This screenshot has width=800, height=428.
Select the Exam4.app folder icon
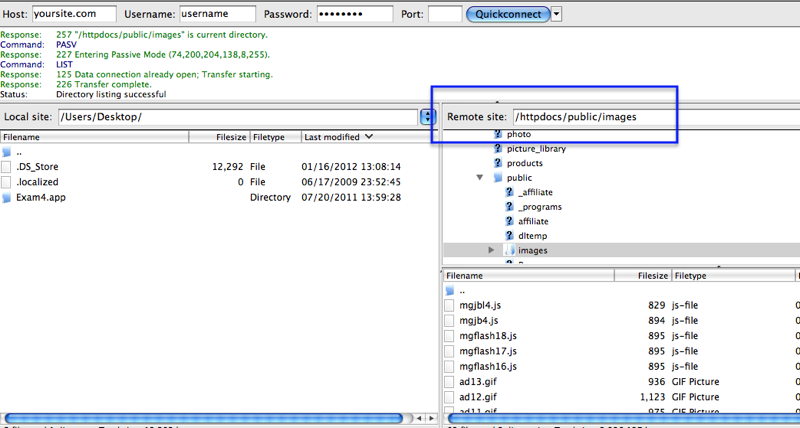pyautogui.click(x=6, y=198)
